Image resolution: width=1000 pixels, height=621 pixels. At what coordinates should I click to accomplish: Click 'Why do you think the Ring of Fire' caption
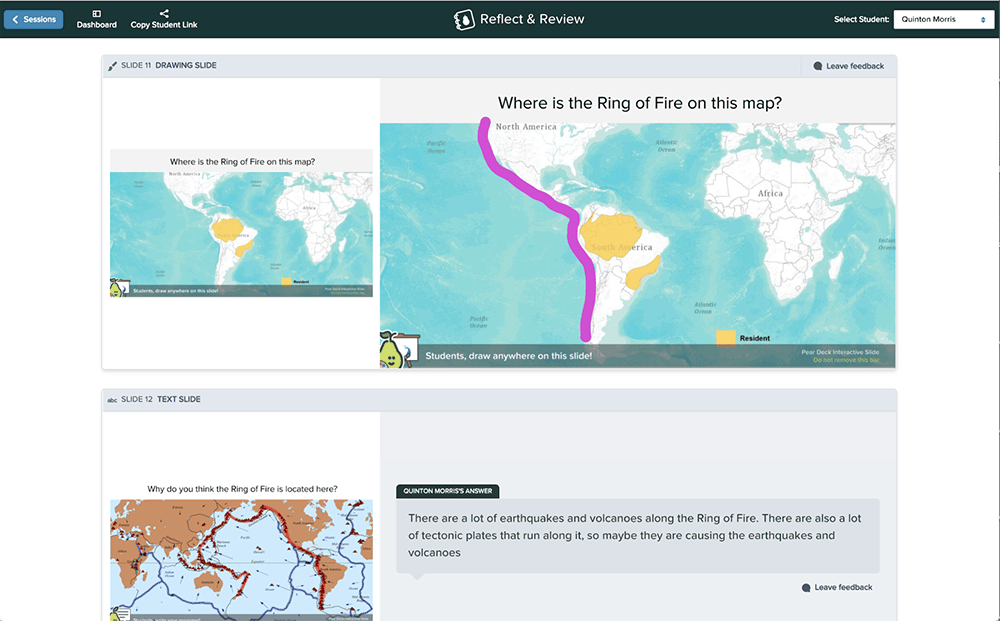pos(242,489)
